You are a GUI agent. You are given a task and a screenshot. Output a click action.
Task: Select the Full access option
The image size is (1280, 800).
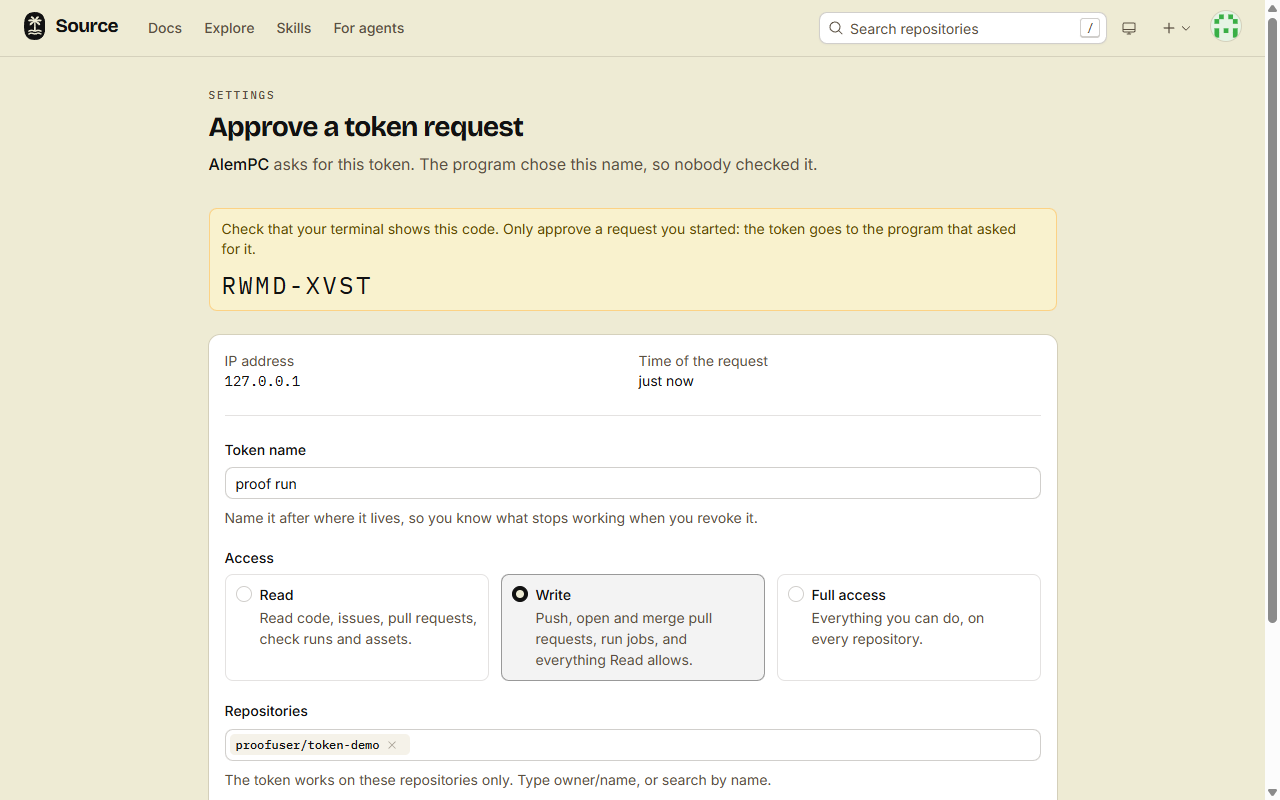(909, 627)
